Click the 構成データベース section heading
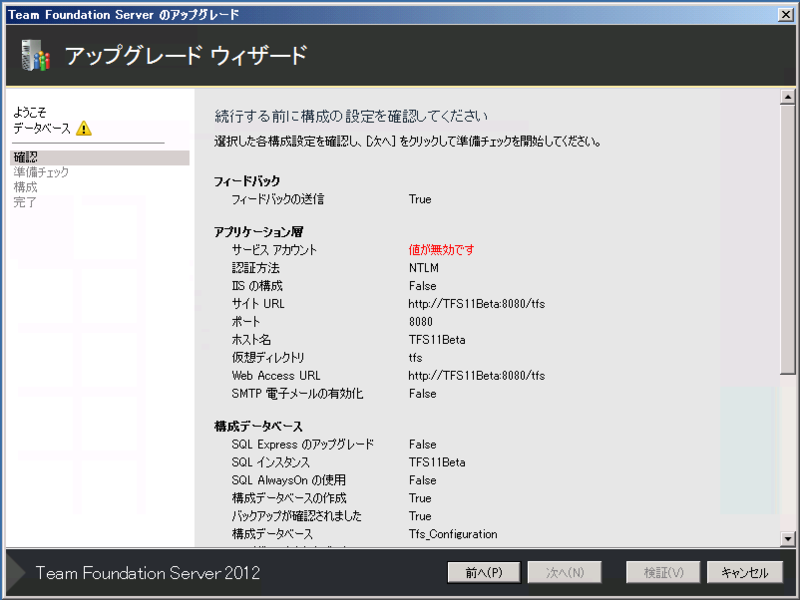The width and height of the screenshot is (800, 600). pos(258,427)
